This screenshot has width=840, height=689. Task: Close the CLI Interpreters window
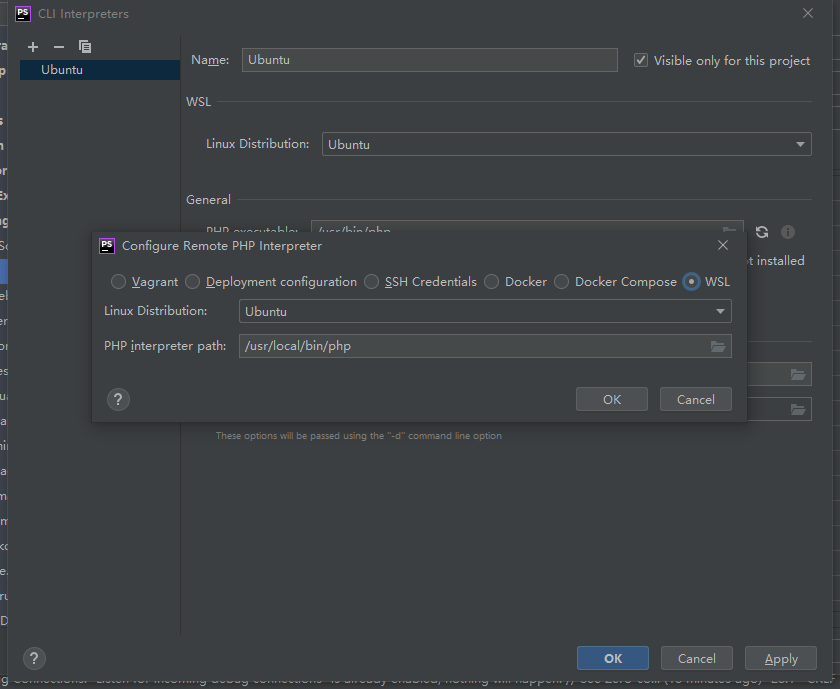[x=808, y=13]
